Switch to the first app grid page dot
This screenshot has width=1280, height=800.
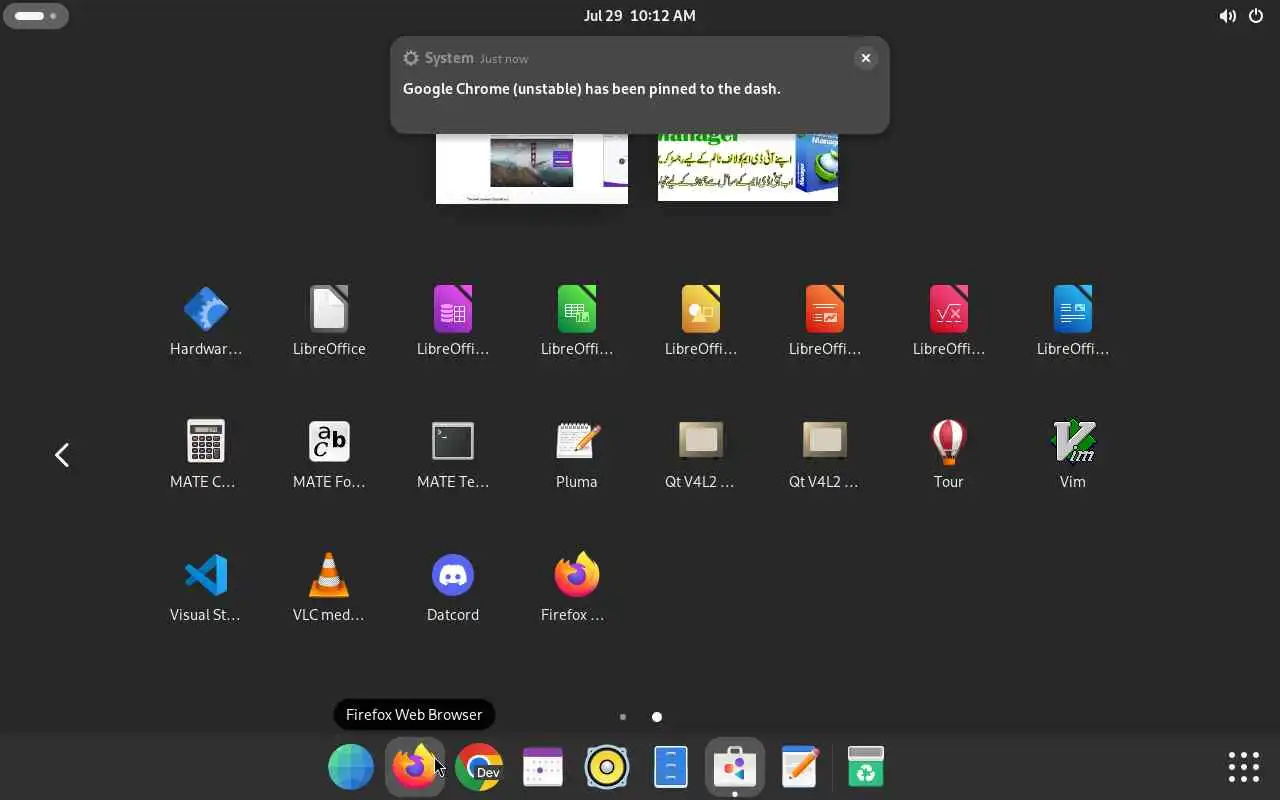(x=623, y=717)
